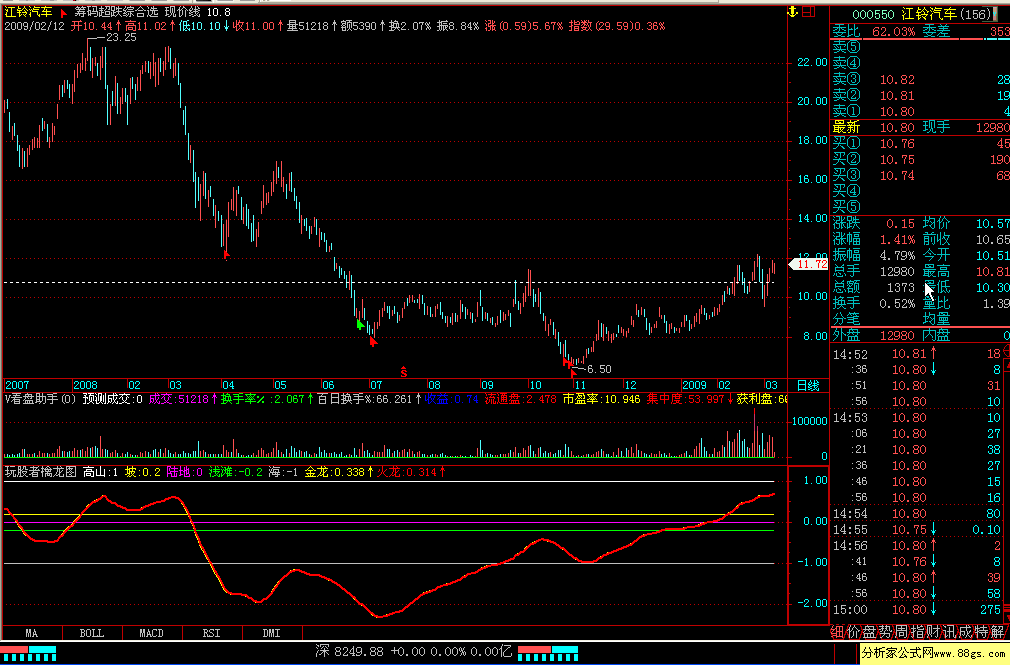Select the 成 tab in the quote panel
Image resolution: width=1010 pixels, height=665 pixels.
point(966,632)
